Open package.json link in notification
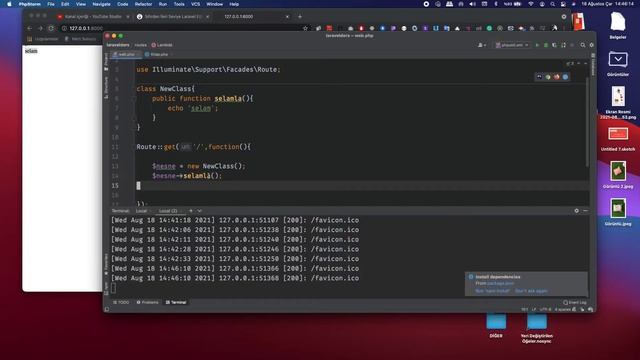Screen dimensions: 640x360 tap(501, 283)
